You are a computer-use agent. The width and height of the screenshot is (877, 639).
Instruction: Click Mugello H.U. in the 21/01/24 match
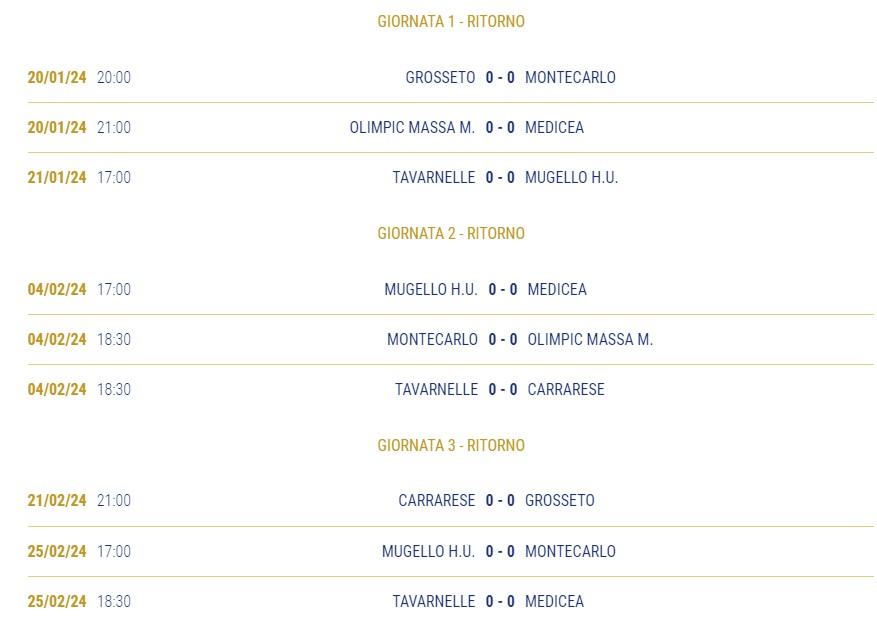point(571,177)
